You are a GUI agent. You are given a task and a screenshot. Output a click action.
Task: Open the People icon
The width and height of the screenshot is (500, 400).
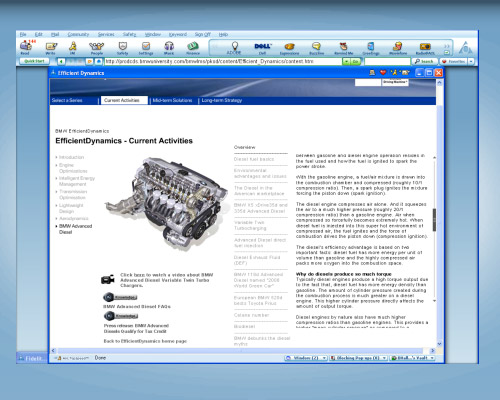point(97,47)
